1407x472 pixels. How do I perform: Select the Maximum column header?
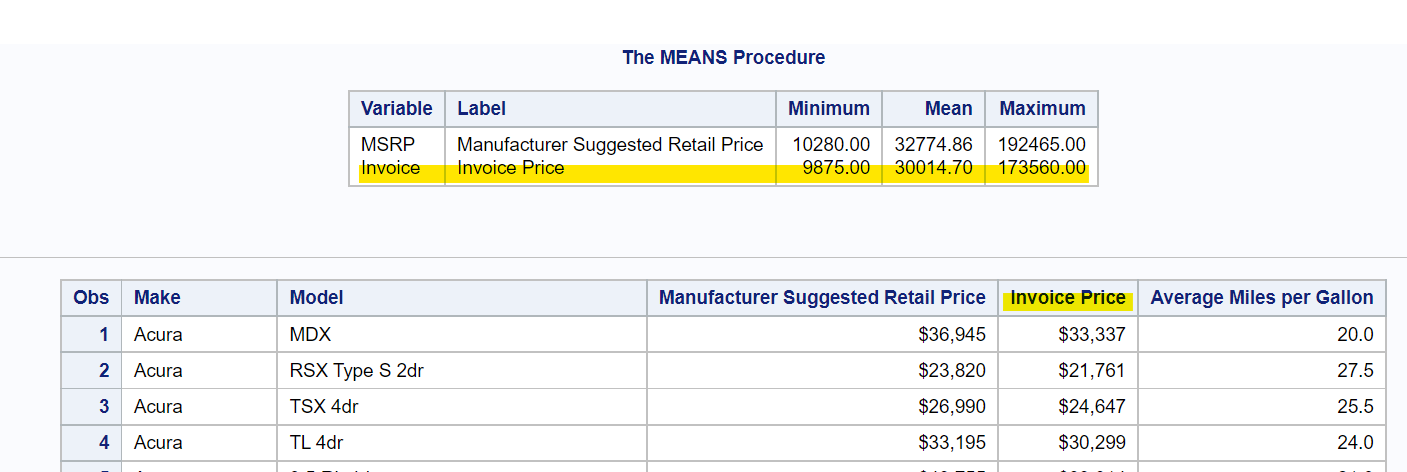[1042, 108]
